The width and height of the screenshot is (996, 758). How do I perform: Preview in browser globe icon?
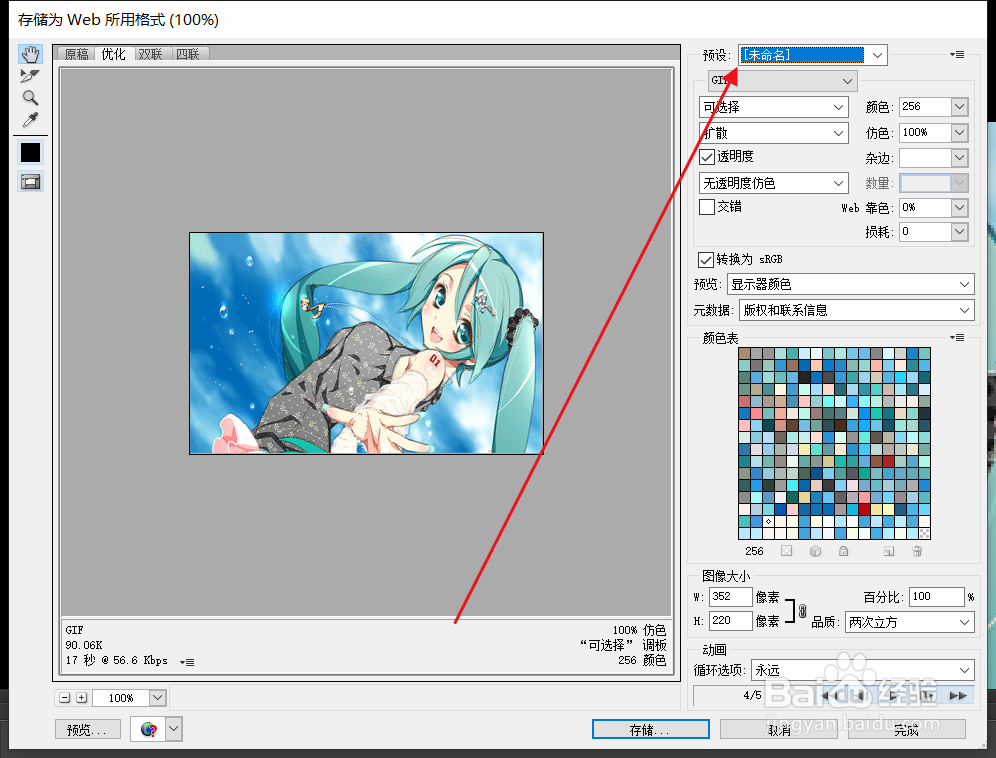pyautogui.click(x=149, y=729)
